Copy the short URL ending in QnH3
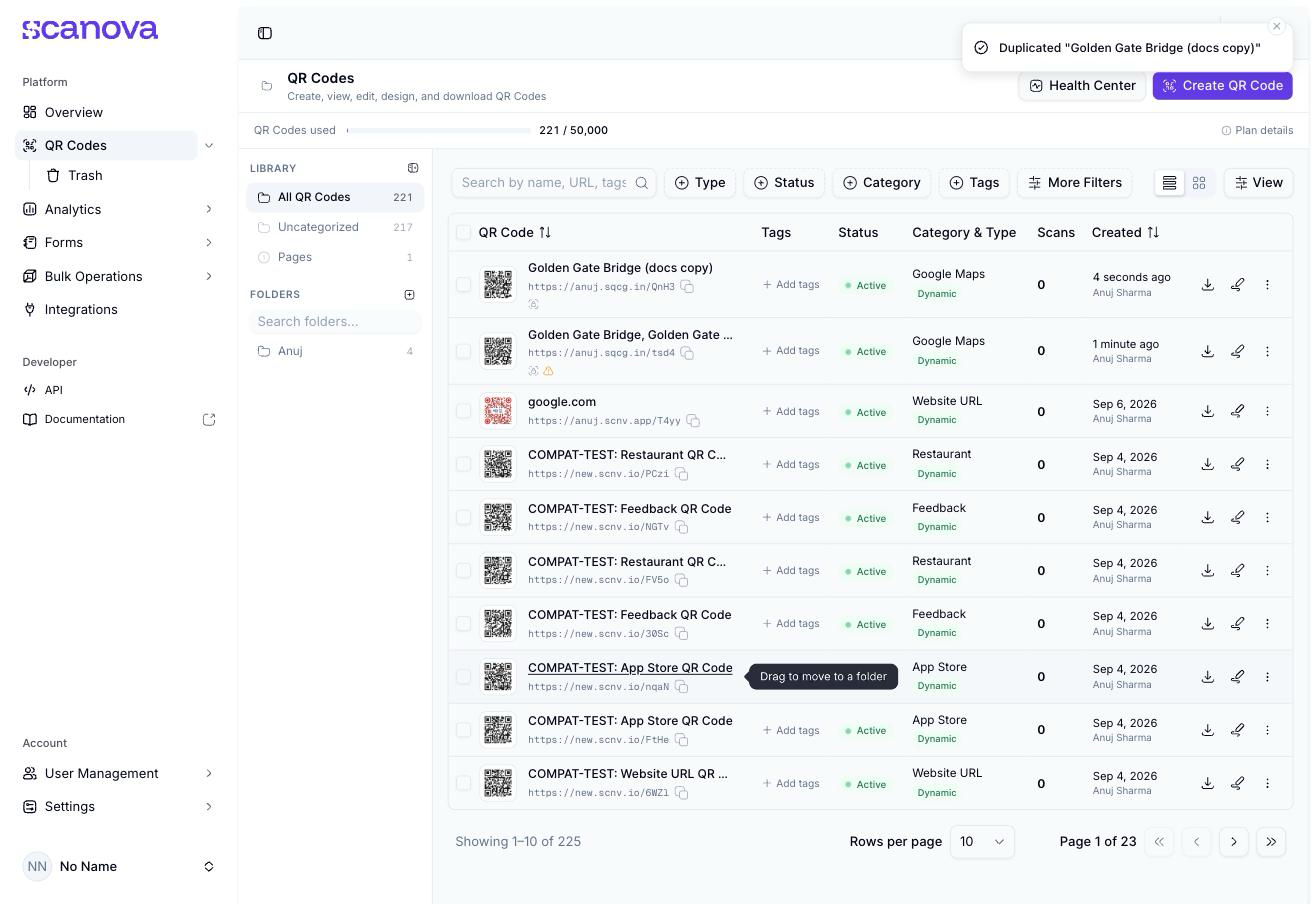This screenshot has height=904, width=1316. pos(687,287)
